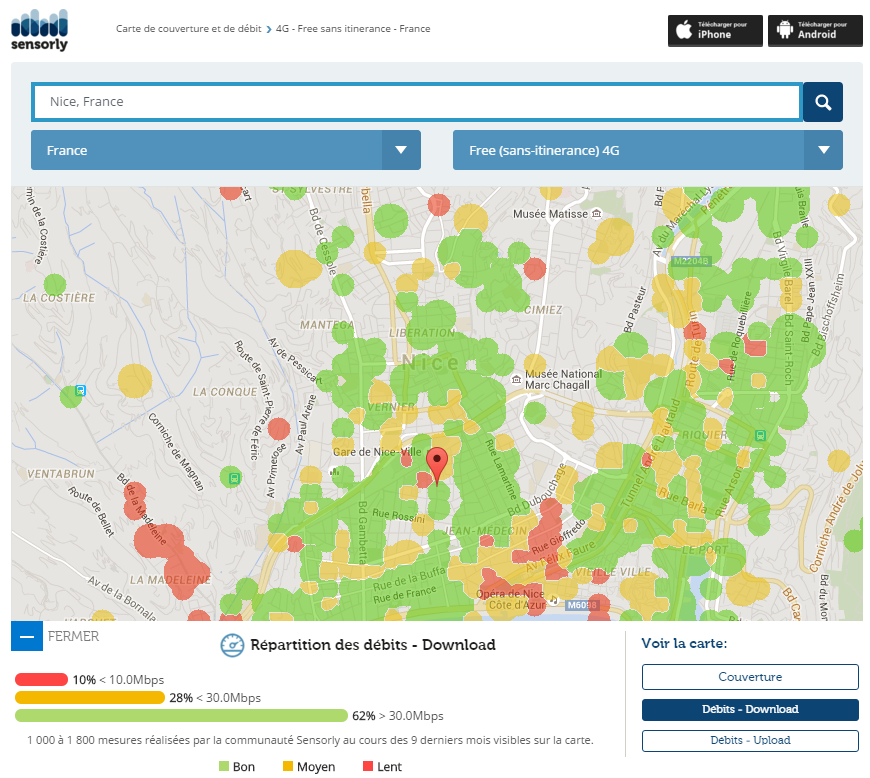This screenshot has width=870, height=778.
Task: Click the red Lent legend swatch
Action: coord(367,767)
